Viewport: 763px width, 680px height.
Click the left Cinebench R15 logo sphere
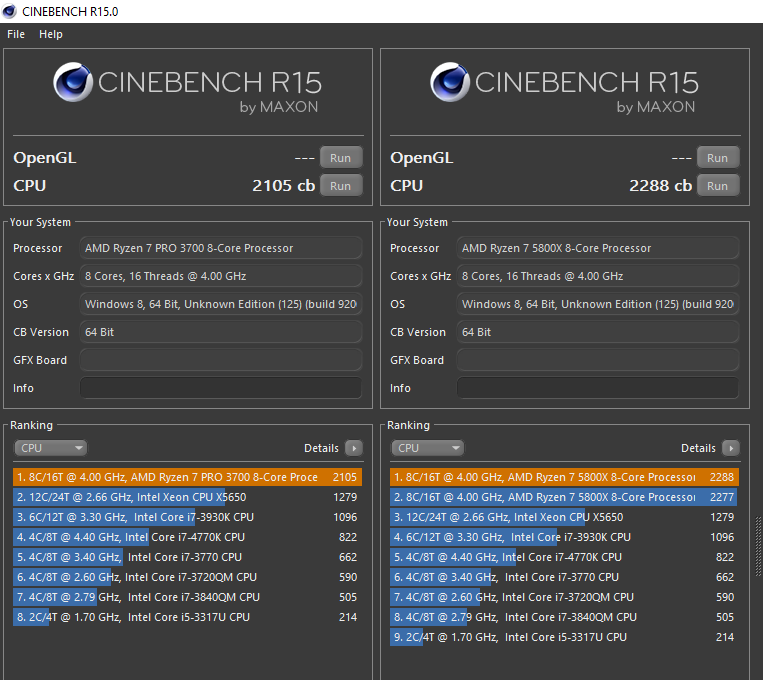(x=74, y=84)
